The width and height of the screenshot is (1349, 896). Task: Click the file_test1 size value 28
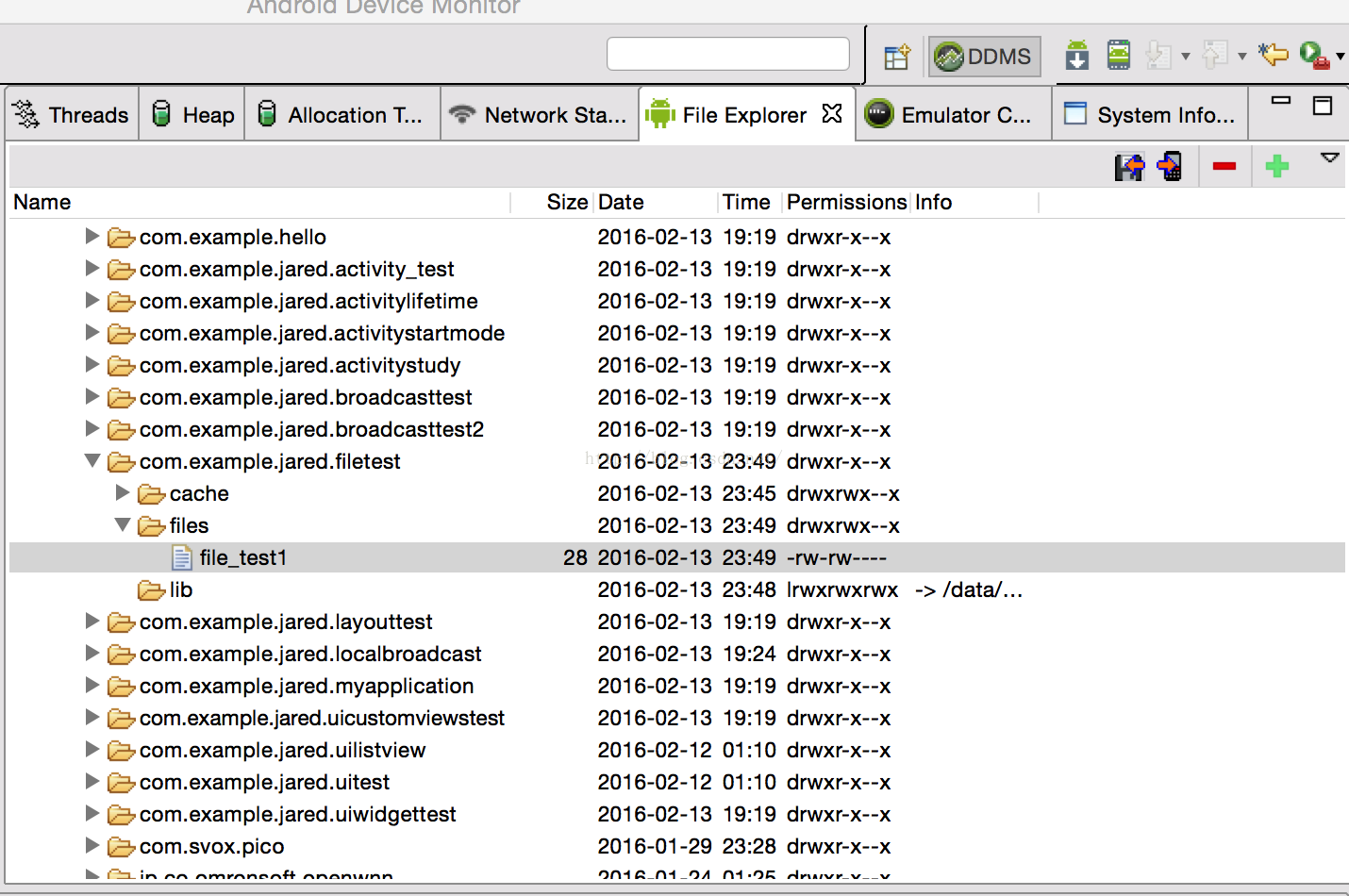(575, 557)
